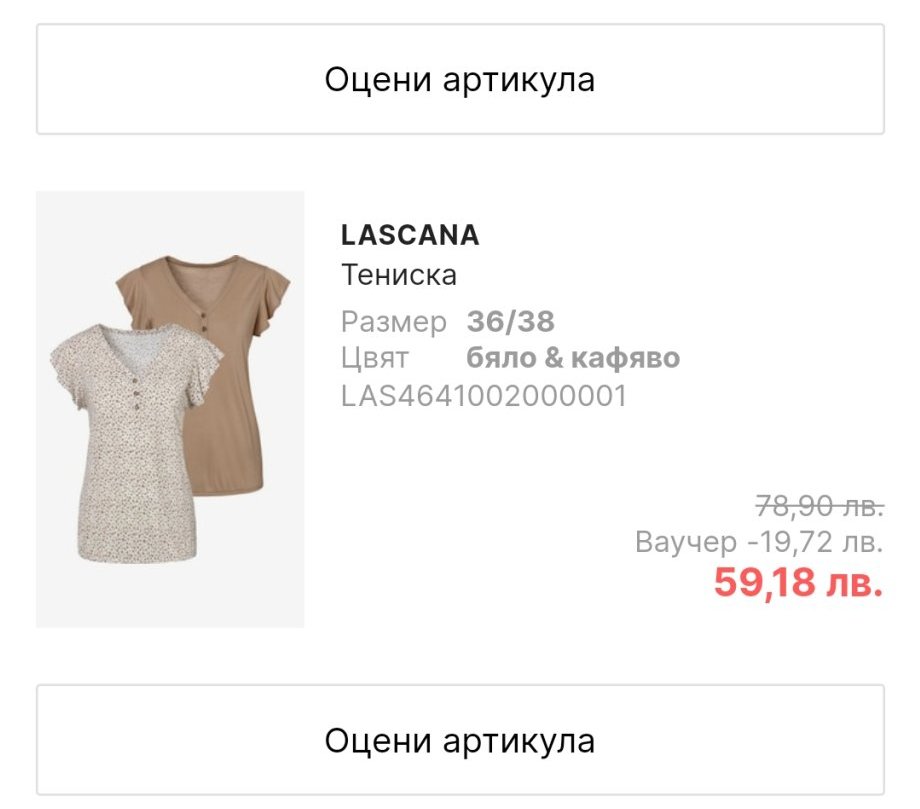Click the "Размер" label
The image size is (920, 809).
tap(394, 322)
